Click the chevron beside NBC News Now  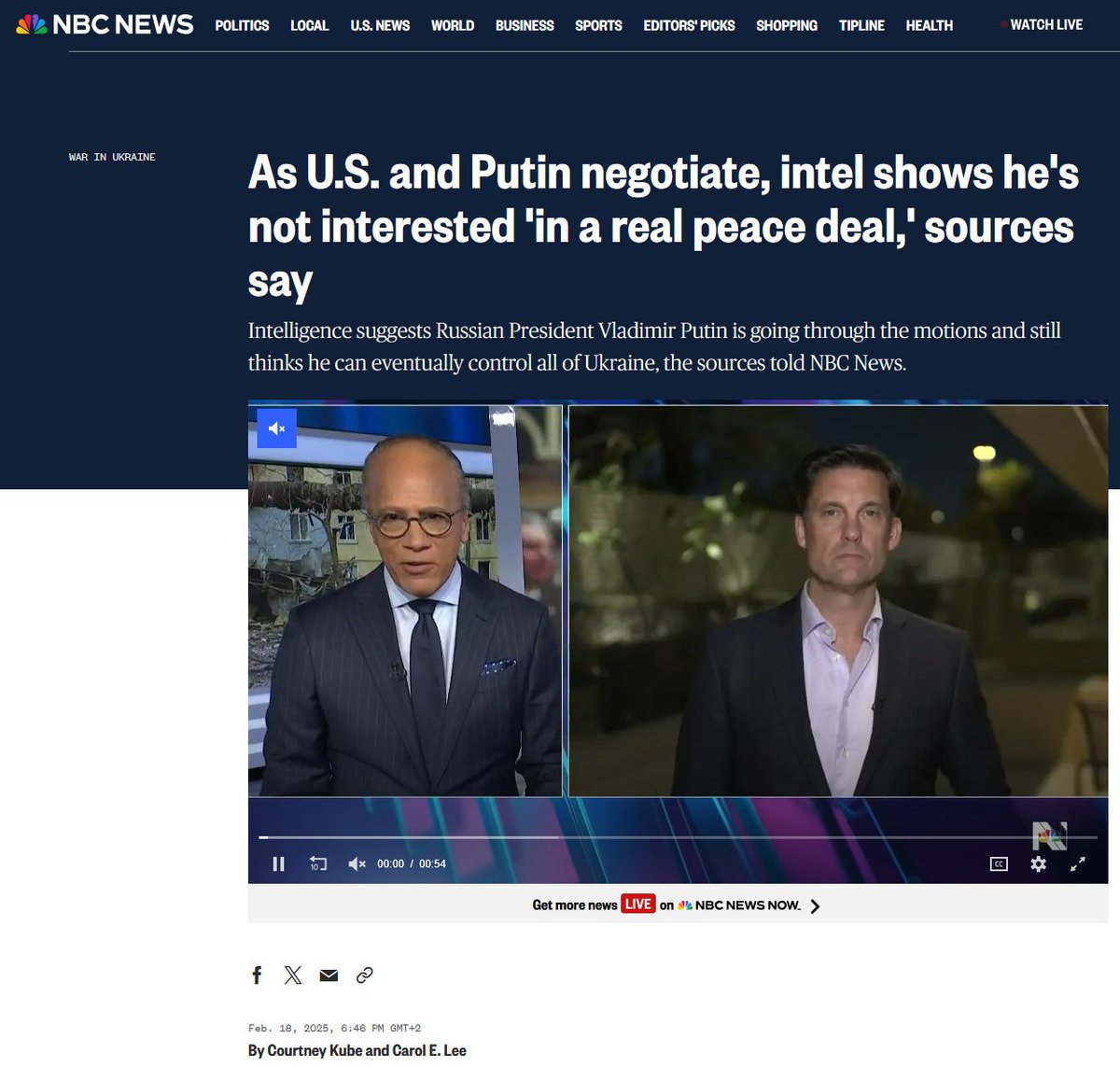[815, 906]
